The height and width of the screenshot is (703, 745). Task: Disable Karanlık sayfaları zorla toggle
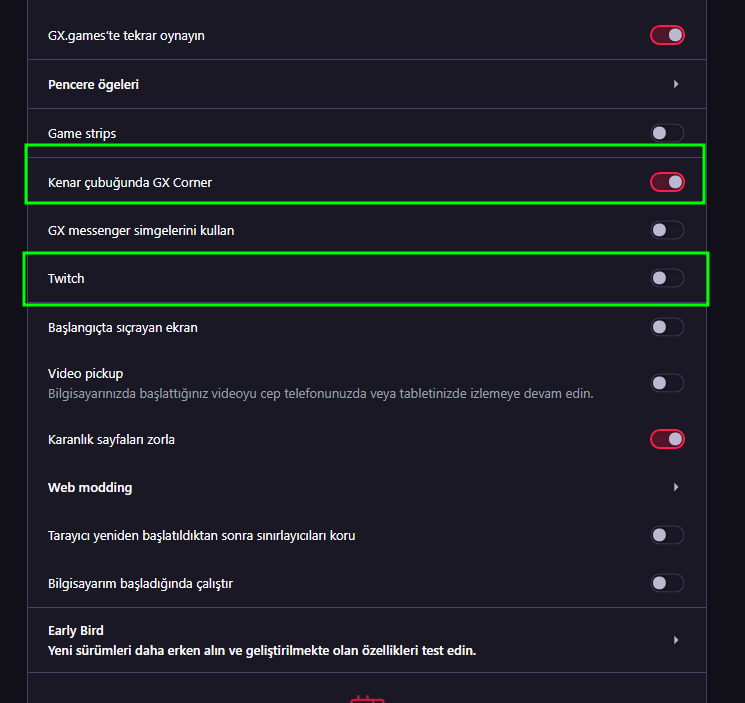[x=667, y=439]
